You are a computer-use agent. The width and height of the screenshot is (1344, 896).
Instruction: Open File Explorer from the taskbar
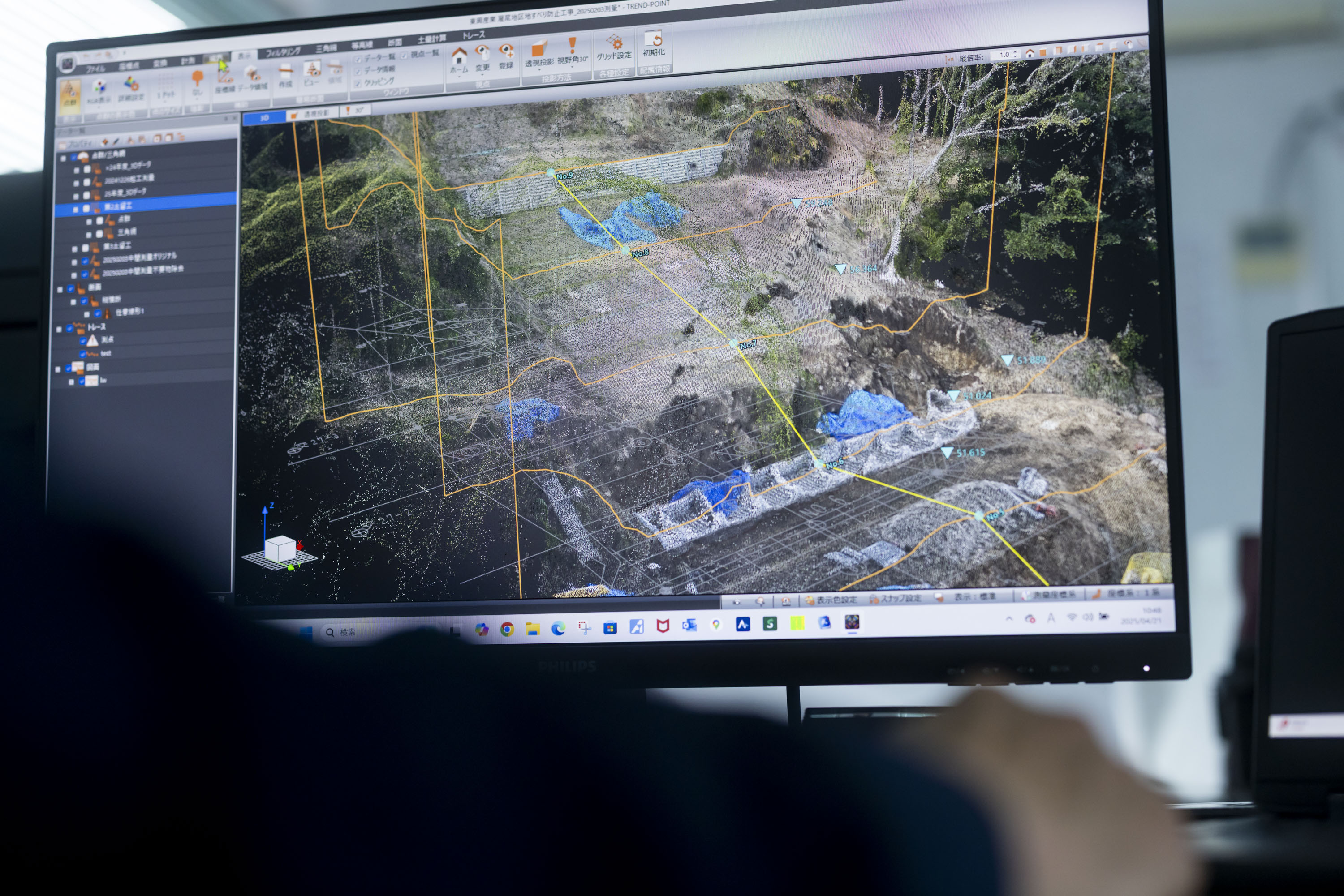point(533,629)
